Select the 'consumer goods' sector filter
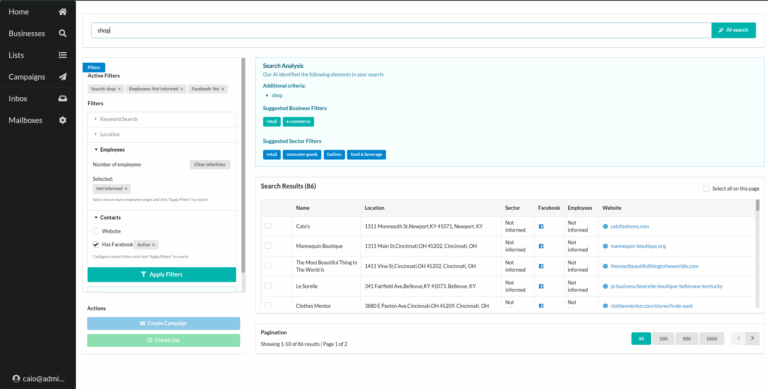Viewport: 768px width, 389px height. pyautogui.click(x=302, y=155)
